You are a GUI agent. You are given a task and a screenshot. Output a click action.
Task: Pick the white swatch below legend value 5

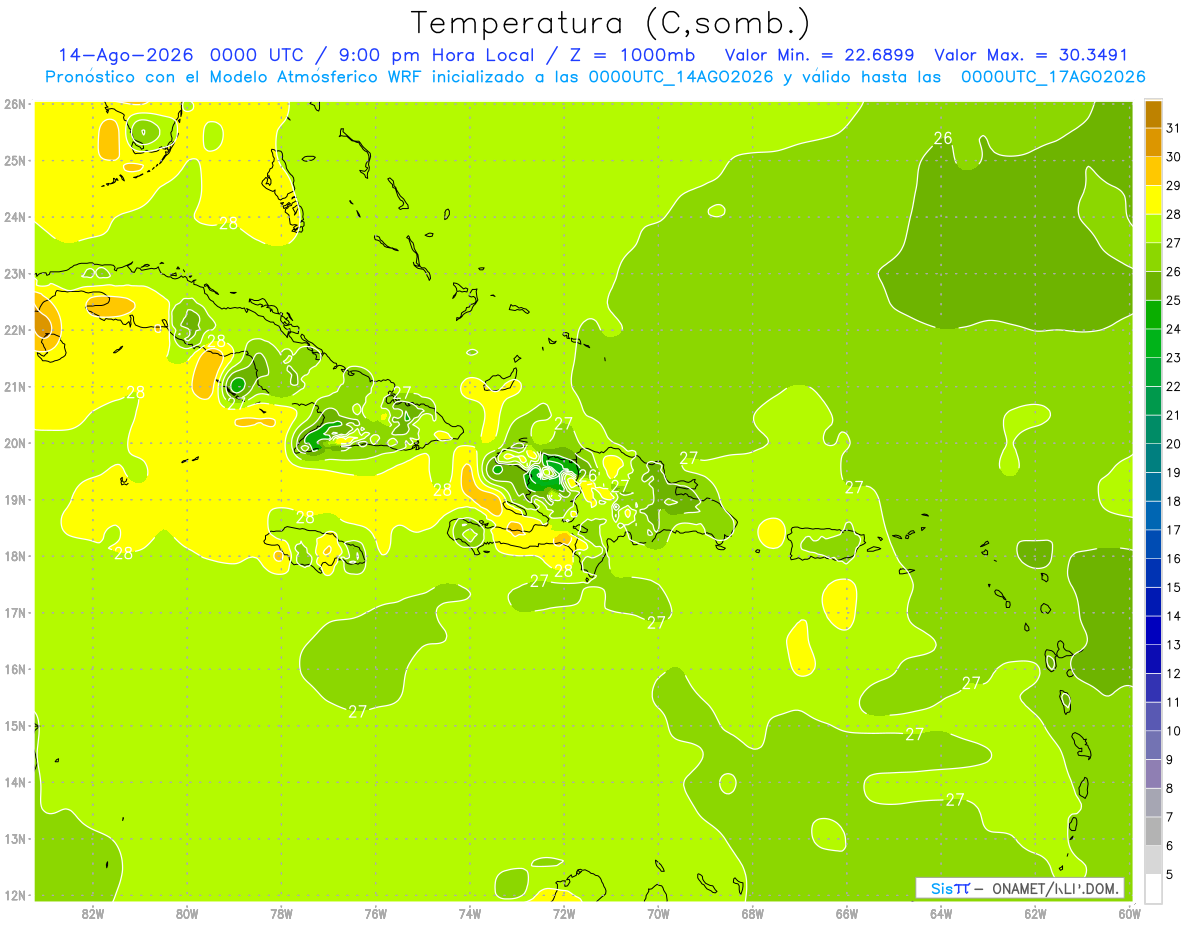pos(1153,887)
